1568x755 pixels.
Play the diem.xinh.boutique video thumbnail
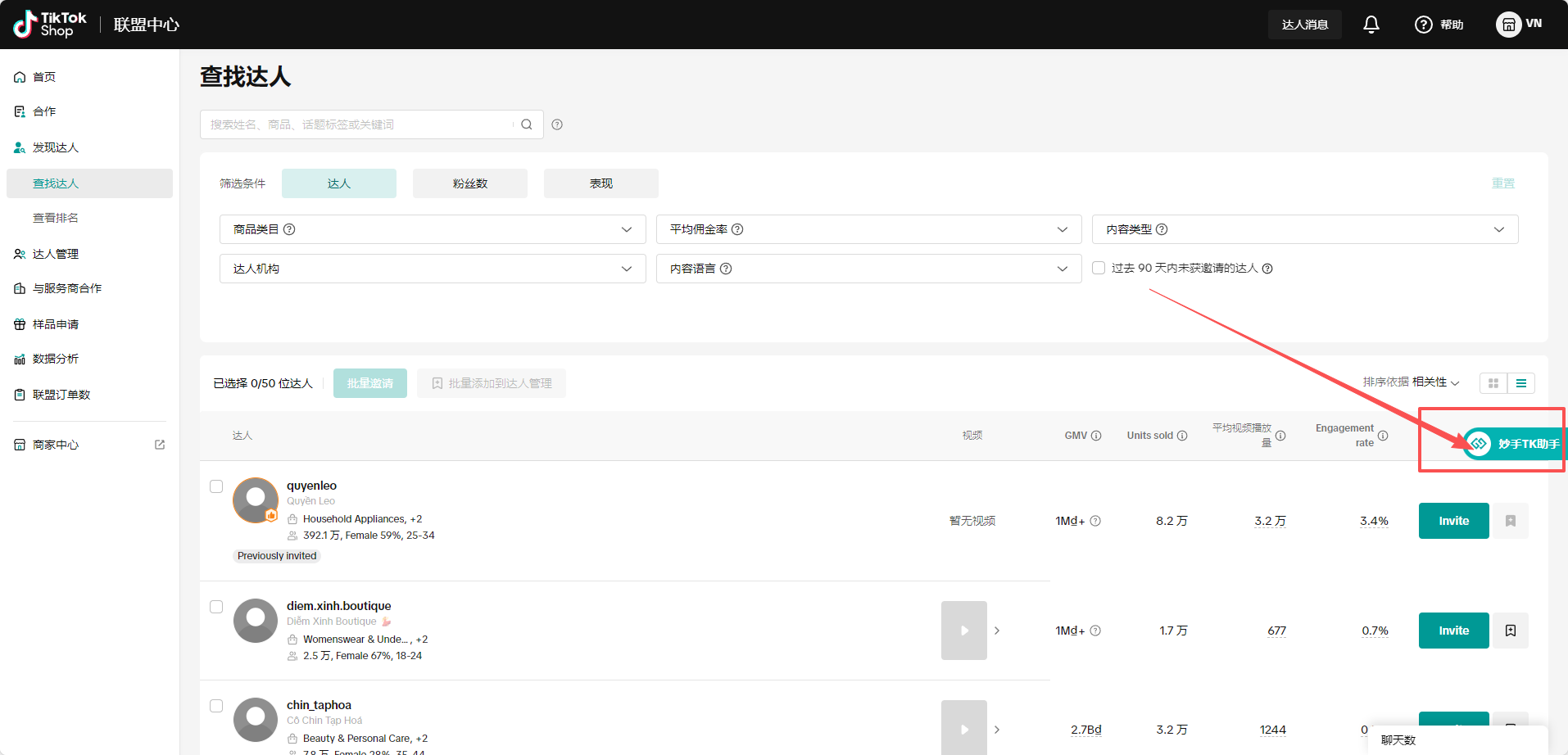coord(964,631)
